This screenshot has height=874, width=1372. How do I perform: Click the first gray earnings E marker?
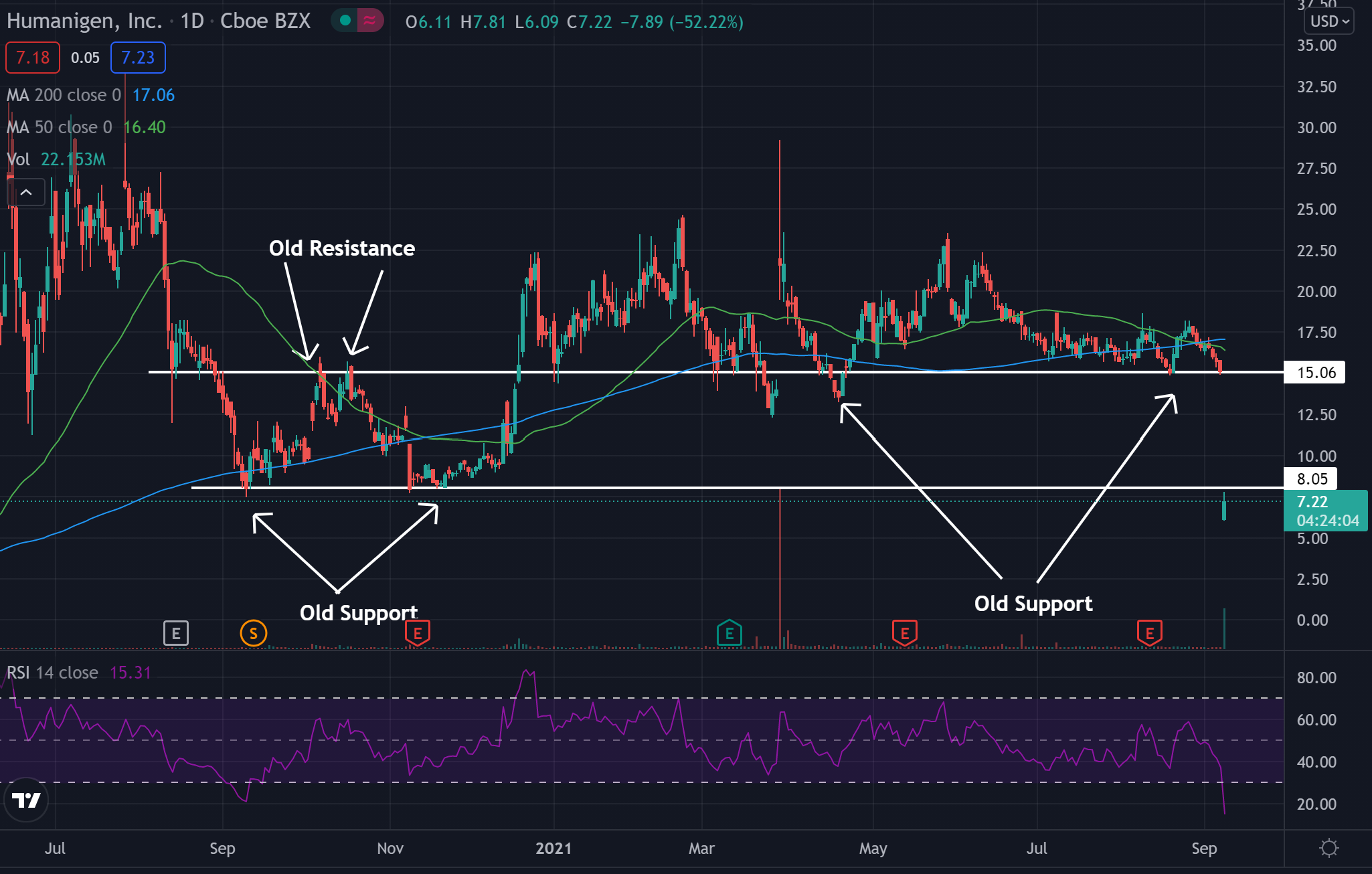[176, 633]
